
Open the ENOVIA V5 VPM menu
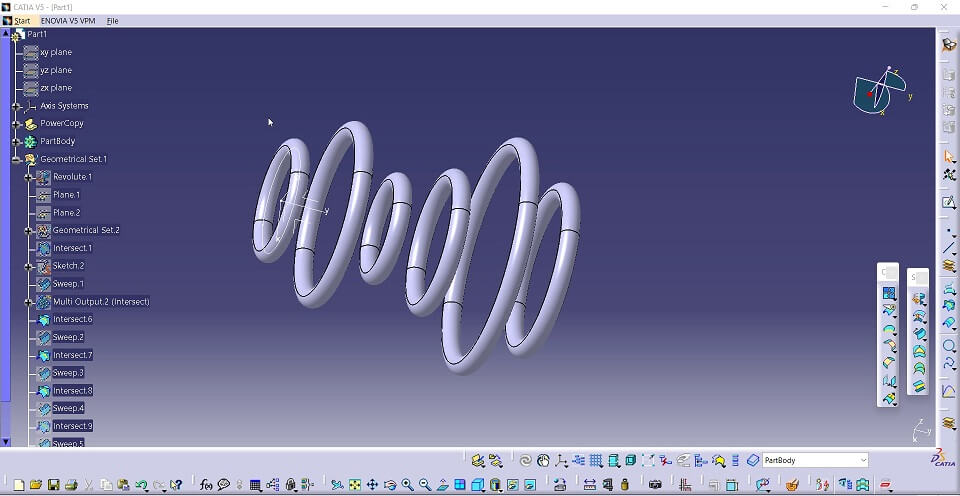(x=69, y=20)
